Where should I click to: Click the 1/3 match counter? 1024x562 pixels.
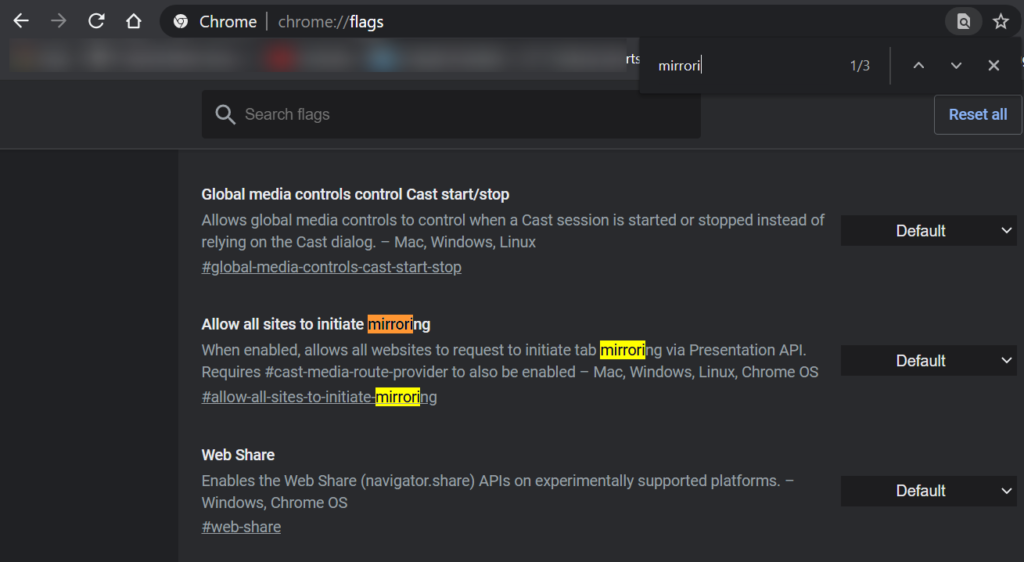point(859,65)
